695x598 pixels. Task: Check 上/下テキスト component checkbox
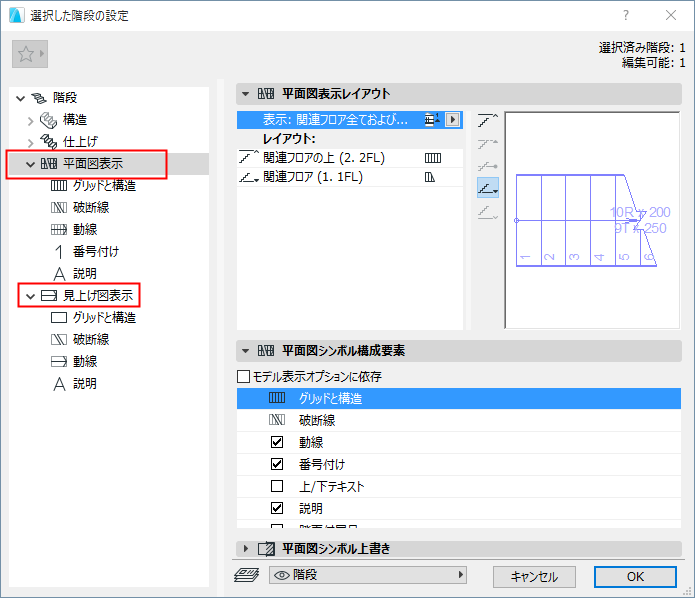click(x=277, y=486)
